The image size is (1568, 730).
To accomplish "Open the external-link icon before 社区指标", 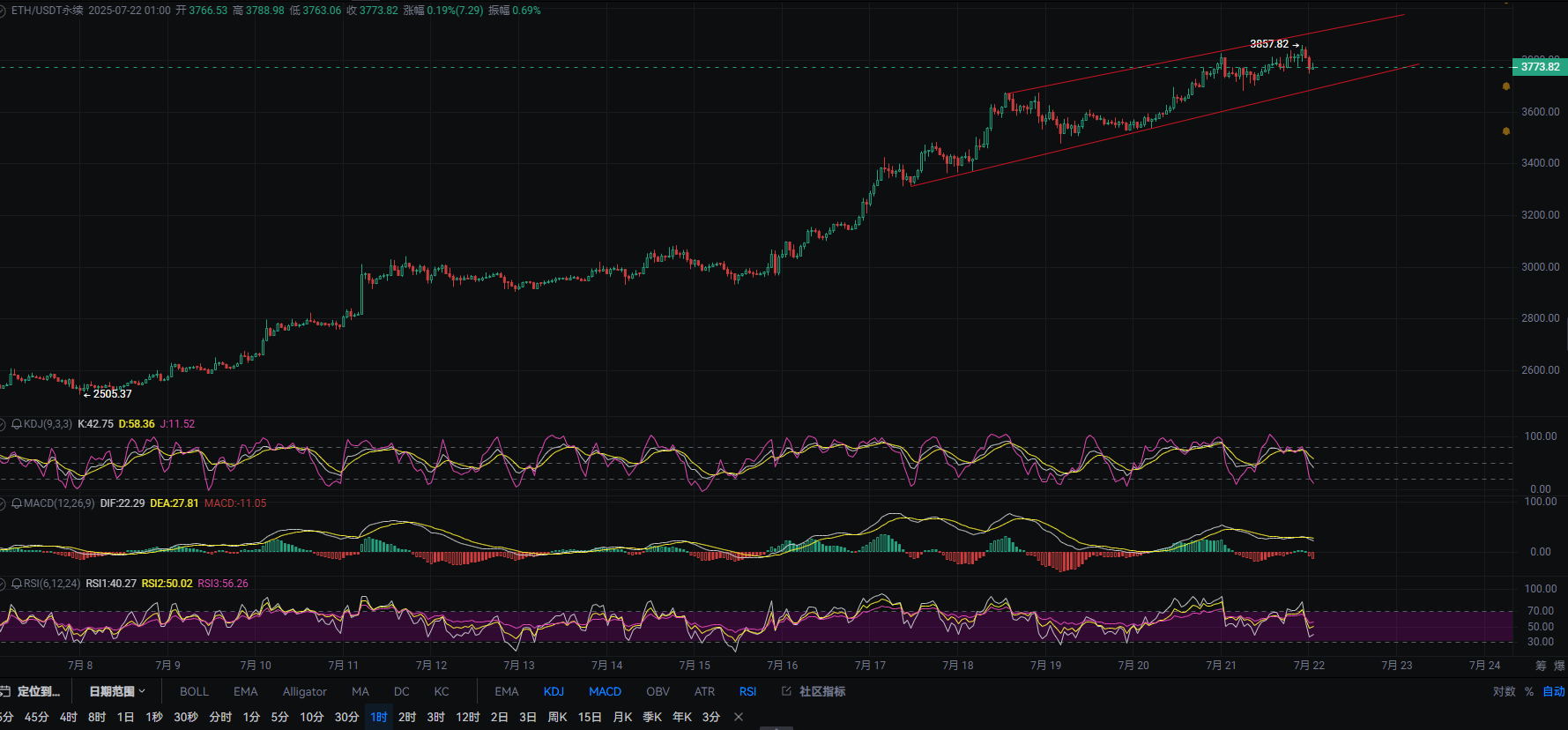I will tap(786, 691).
